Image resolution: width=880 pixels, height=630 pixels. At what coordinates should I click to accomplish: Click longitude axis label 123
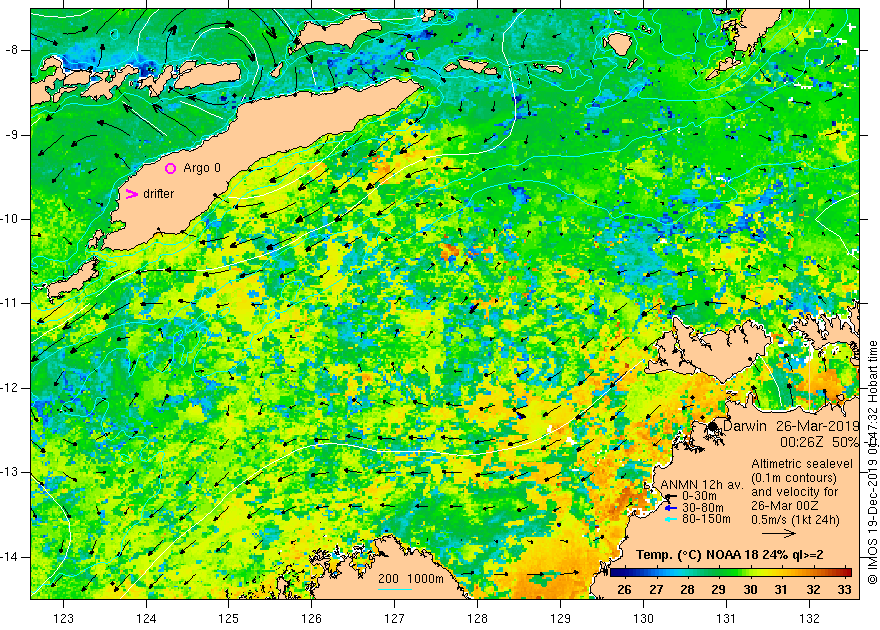click(x=63, y=618)
